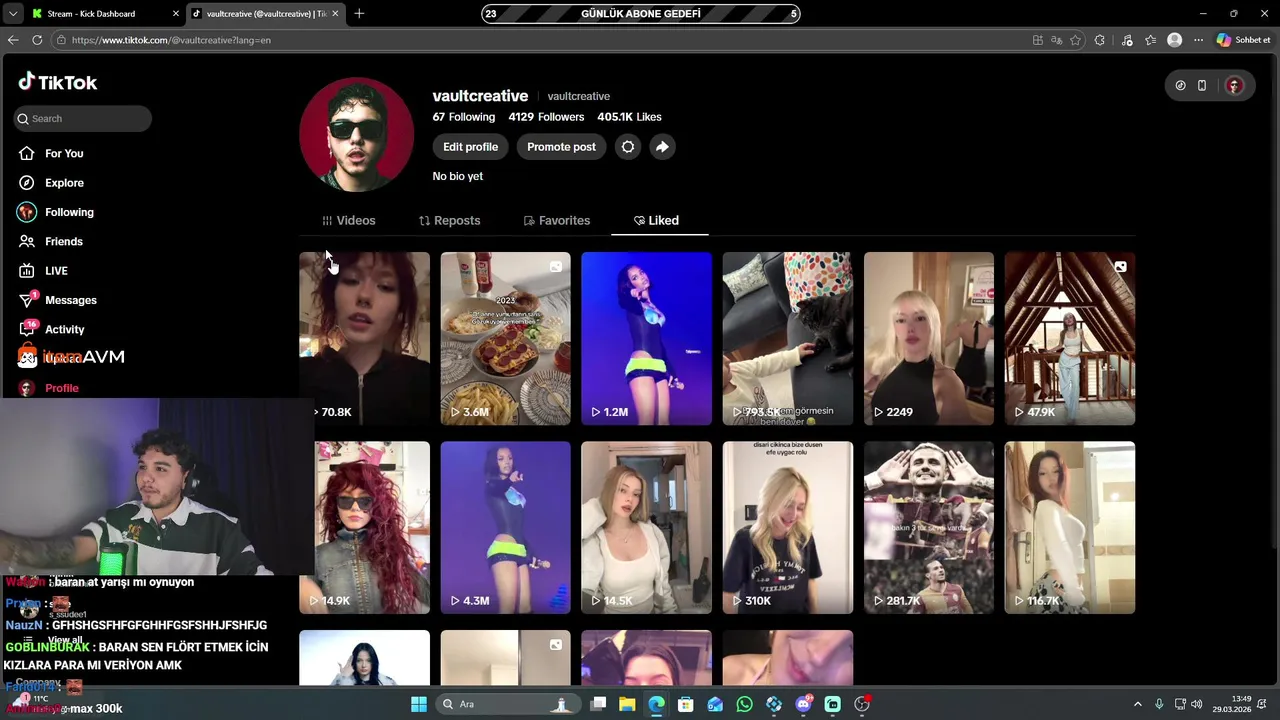The image size is (1280, 720).
Task: Open the account avatar menu top right
Action: click(x=1234, y=85)
